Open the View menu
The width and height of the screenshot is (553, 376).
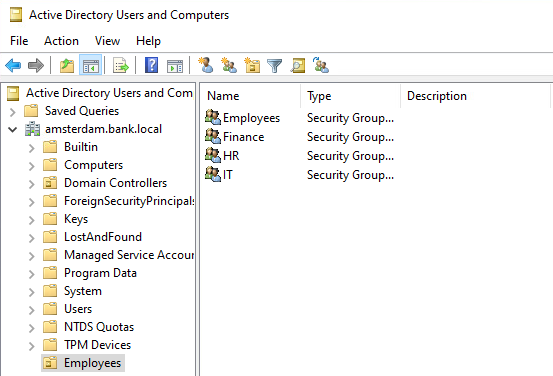click(107, 41)
